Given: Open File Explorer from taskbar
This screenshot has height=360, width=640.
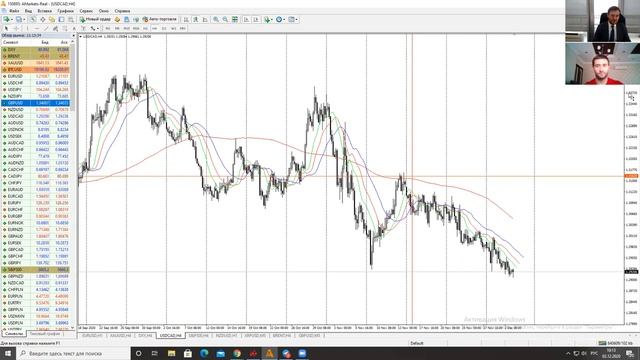Looking at the screenshot, I should point(171,353).
